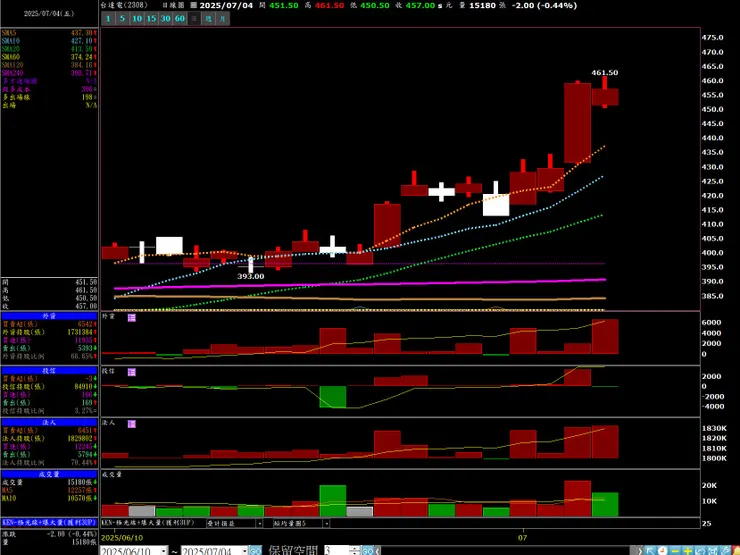The image size is (740, 555).
Task: Click the SMA5 indicator row
Action: click(49, 33)
